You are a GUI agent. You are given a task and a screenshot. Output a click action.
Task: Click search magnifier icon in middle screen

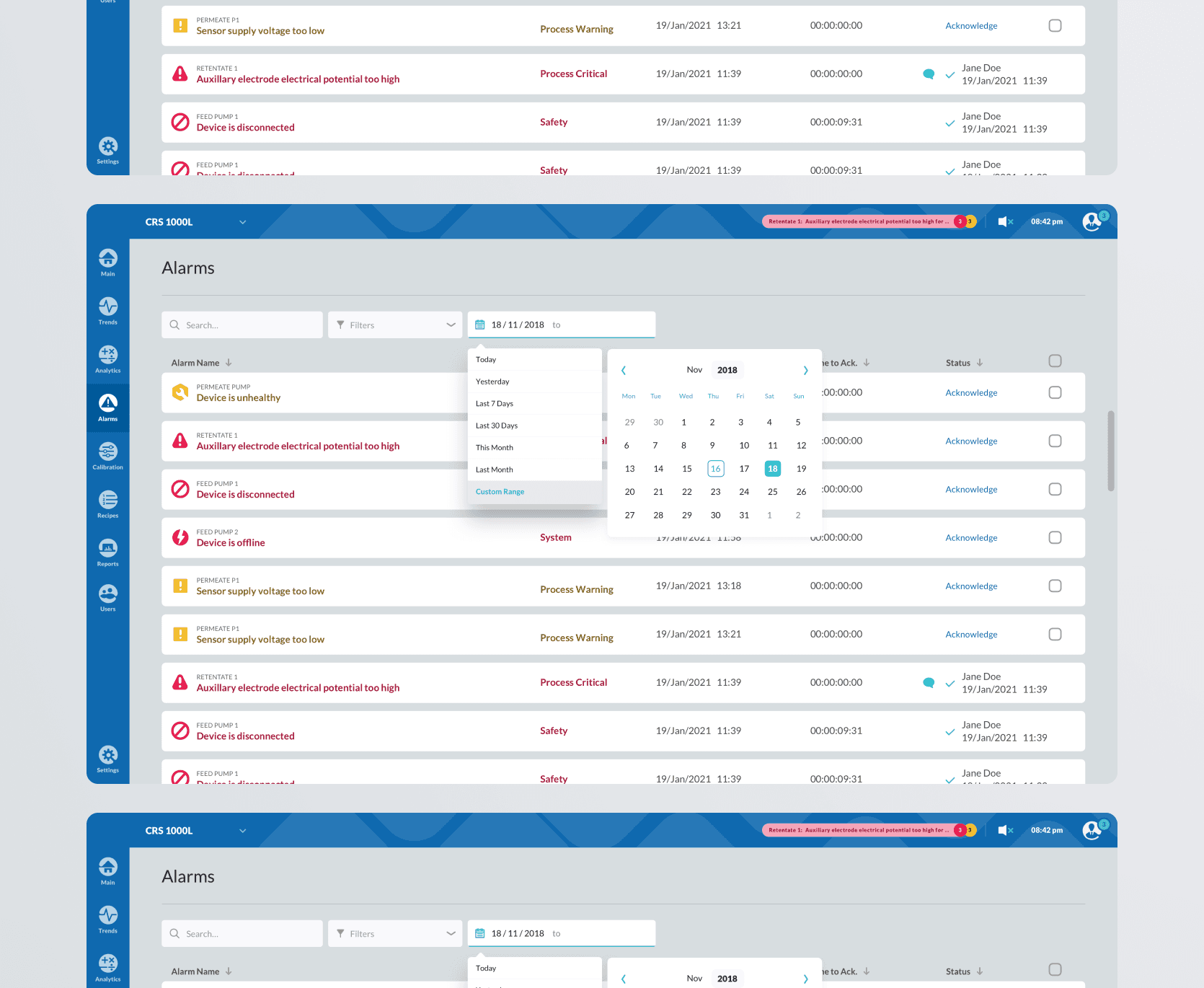tap(174, 325)
